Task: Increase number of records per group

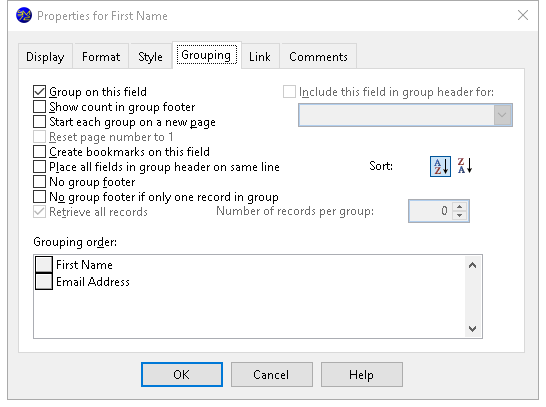Action: click(x=460, y=206)
